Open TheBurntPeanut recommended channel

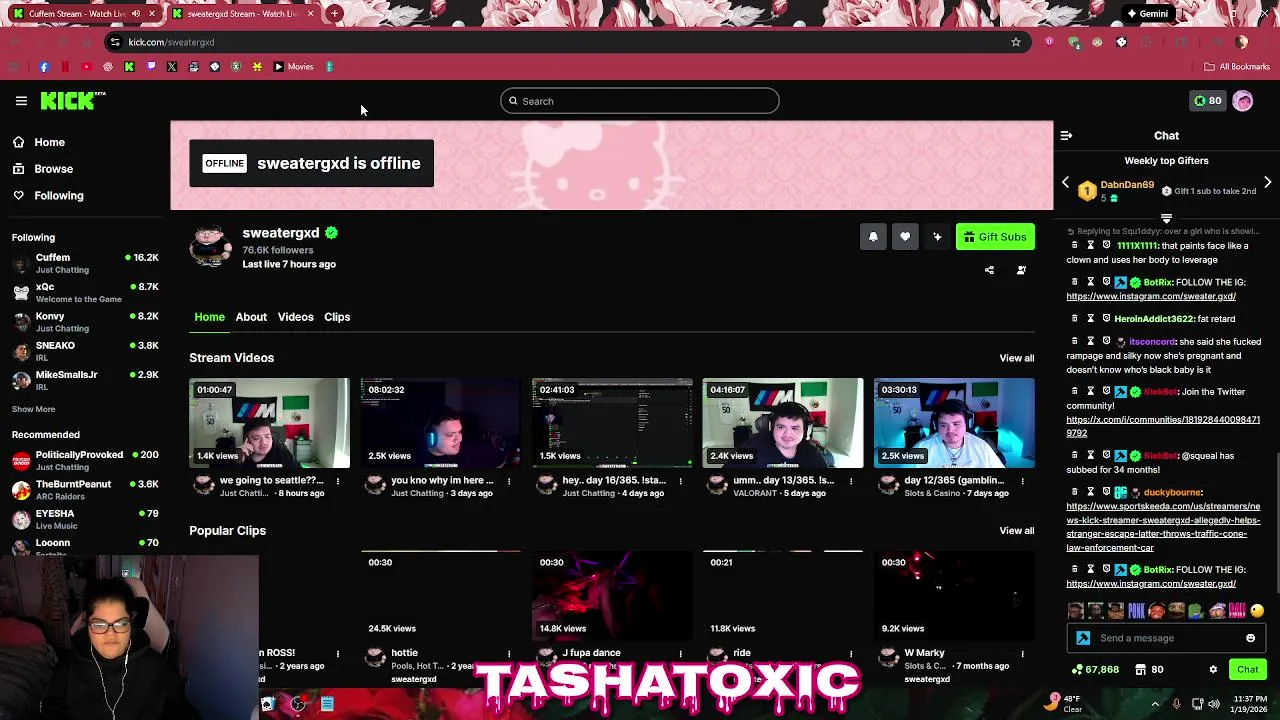(85, 489)
